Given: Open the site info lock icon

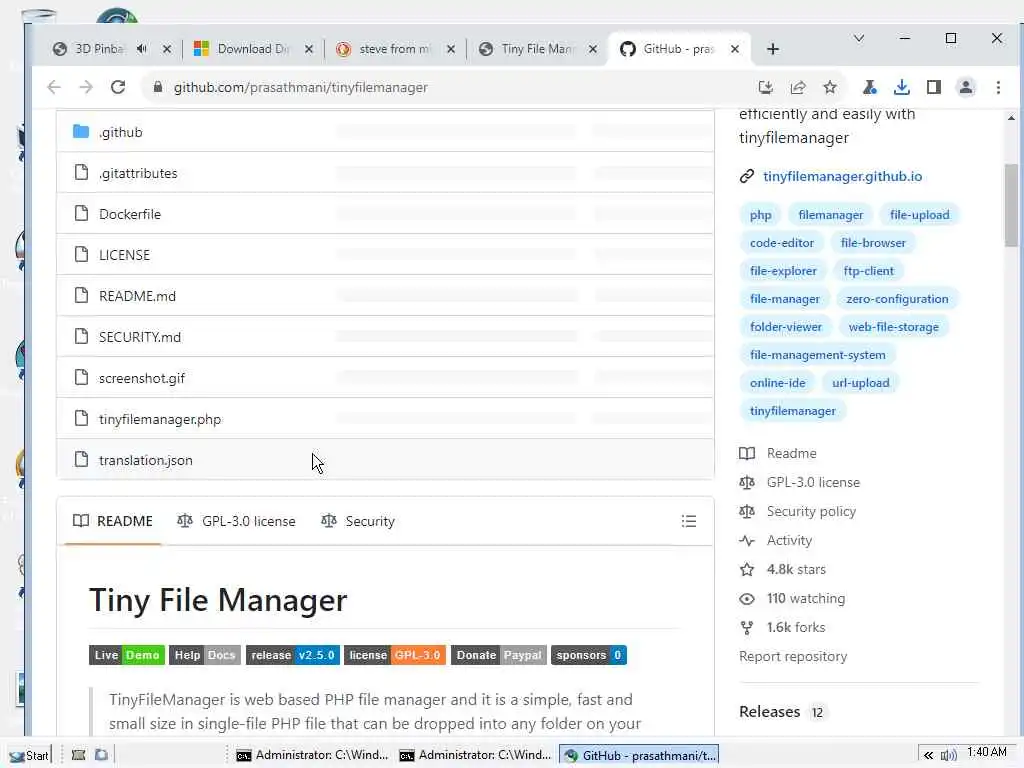Looking at the screenshot, I should (x=157, y=87).
